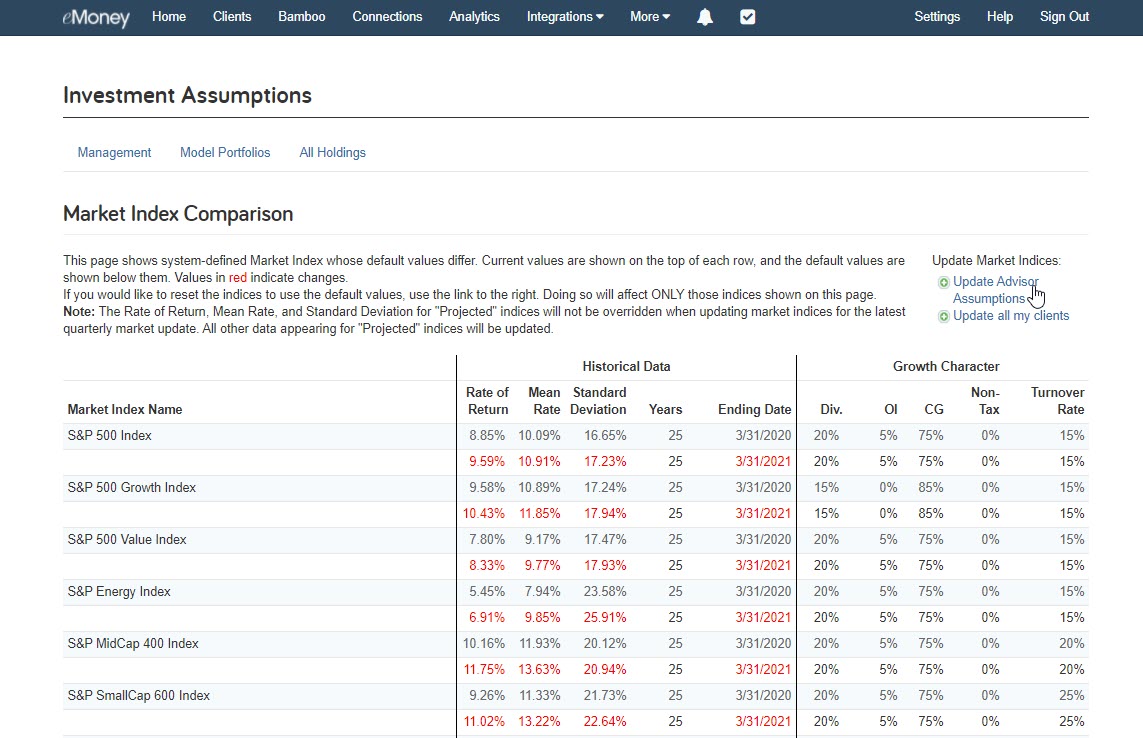The image size is (1143, 738).
Task: Click the red 22.64% standard deviation value
Action: (605, 721)
